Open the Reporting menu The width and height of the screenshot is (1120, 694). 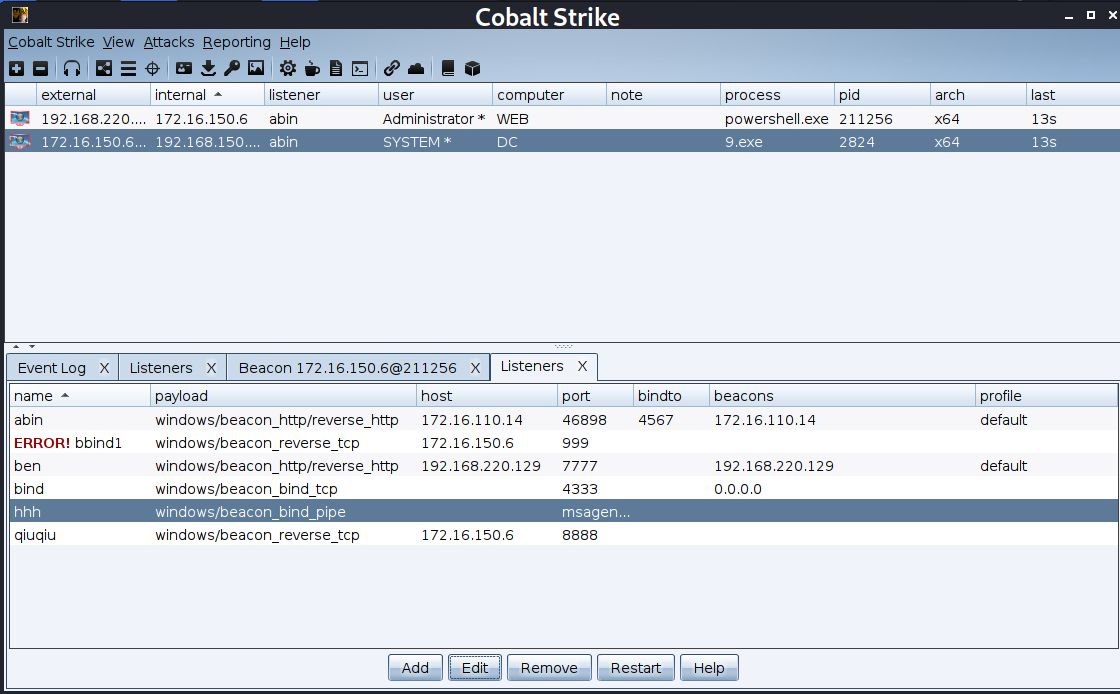pyautogui.click(x=236, y=42)
